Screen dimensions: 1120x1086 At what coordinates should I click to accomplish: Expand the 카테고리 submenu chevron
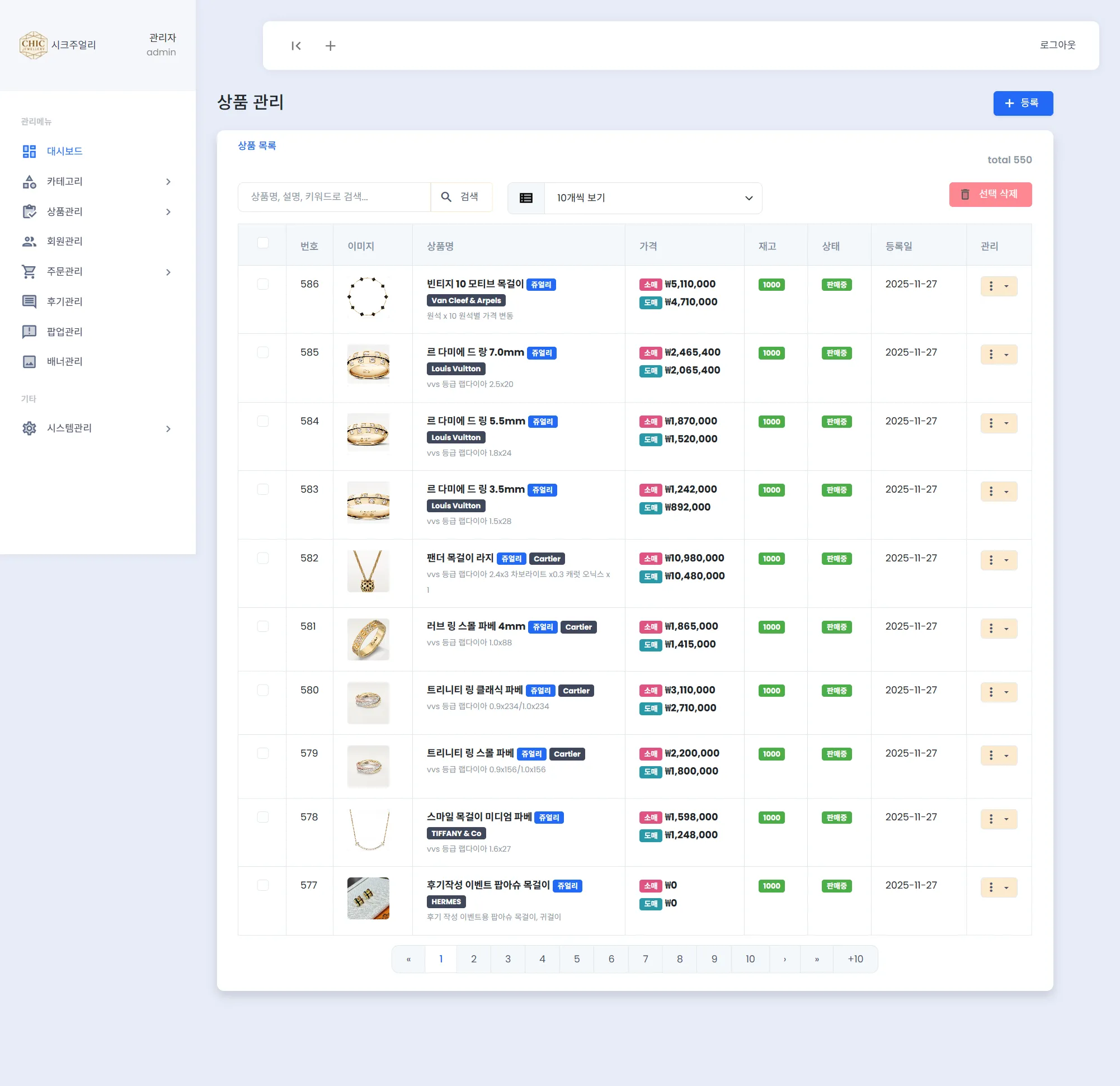168,182
